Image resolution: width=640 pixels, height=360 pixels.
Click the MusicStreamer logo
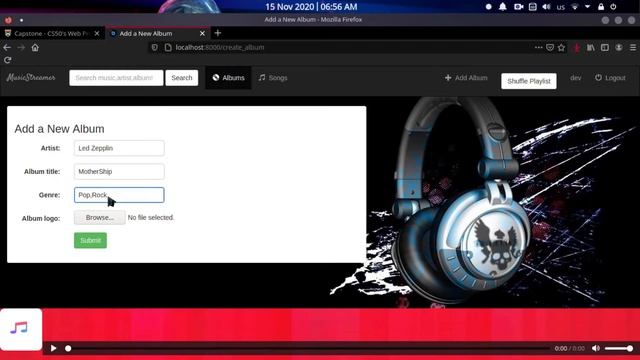(x=31, y=78)
